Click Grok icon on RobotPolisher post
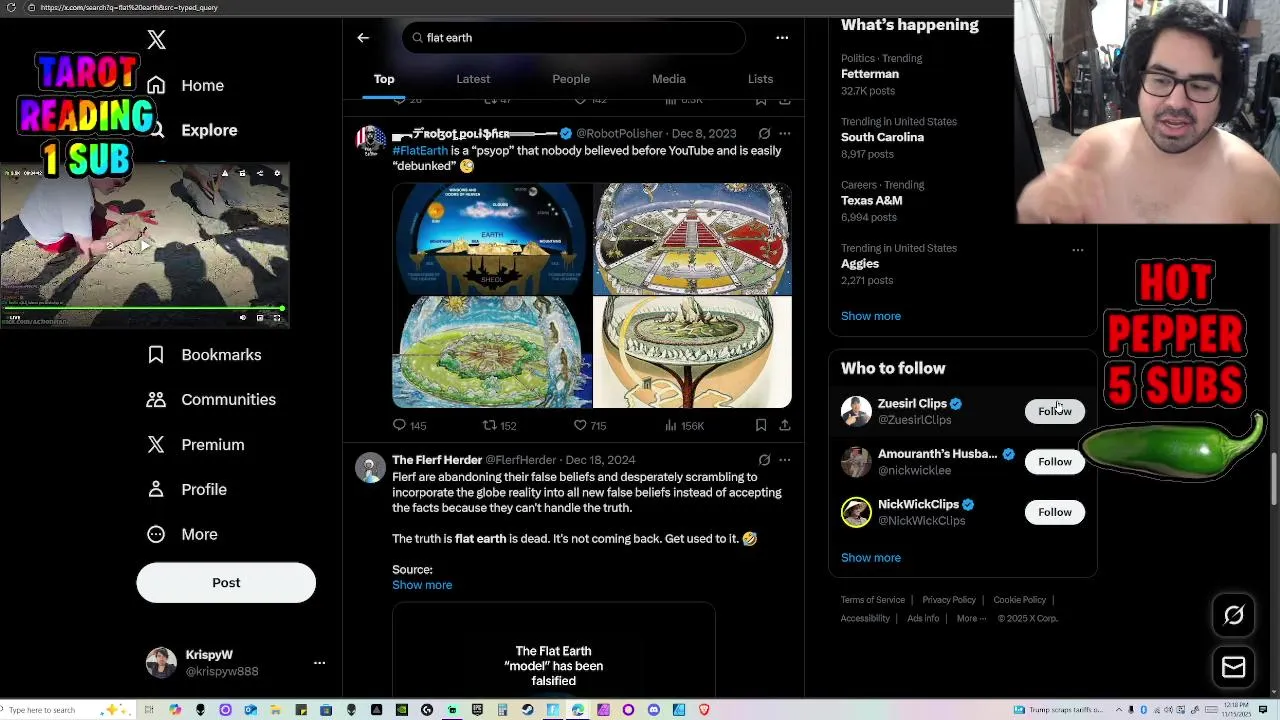1280x720 pixels. tap(764, 134)
